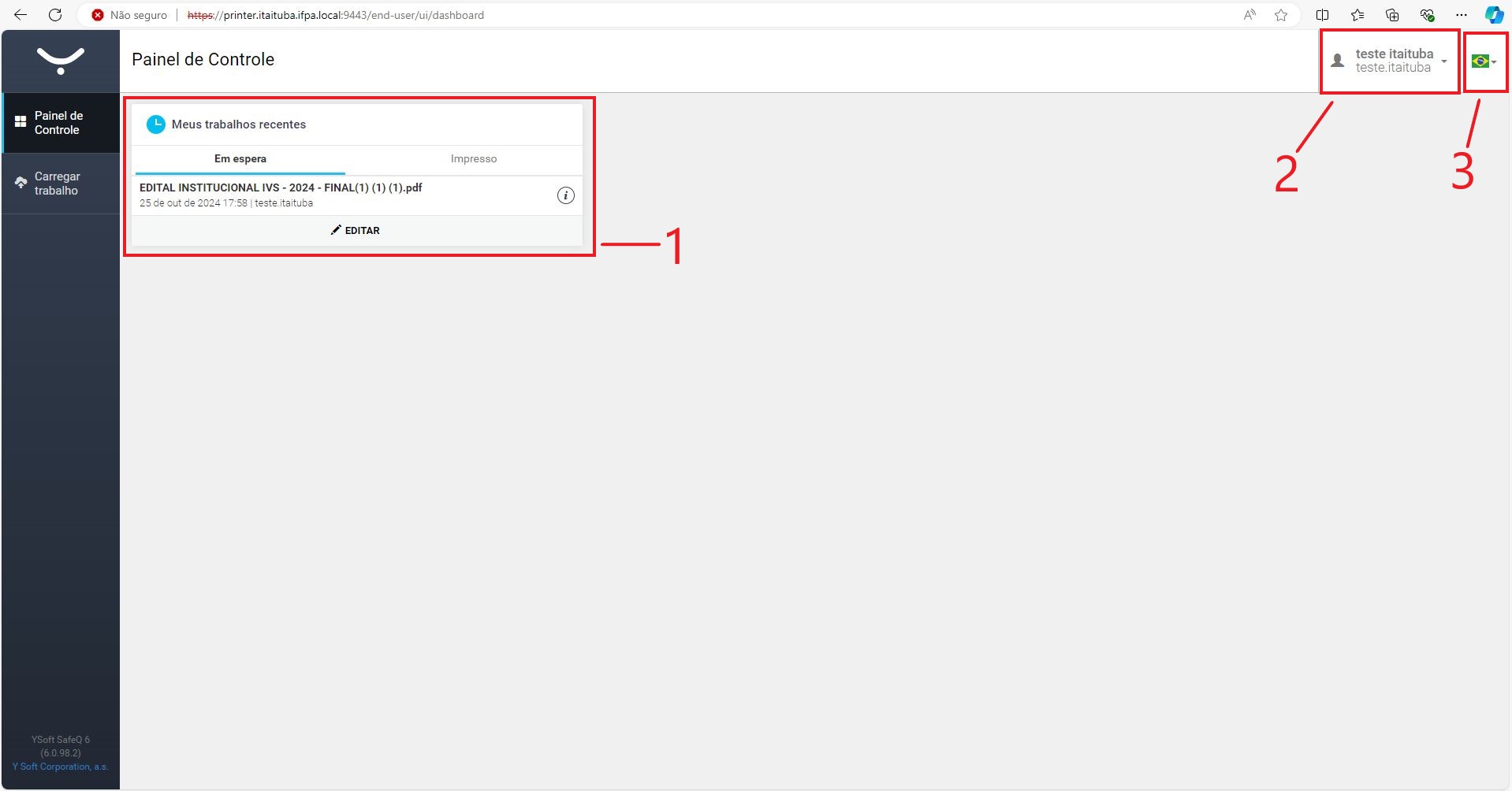Click the EDITAR button
1512x791 pixels.
point(356,231)
